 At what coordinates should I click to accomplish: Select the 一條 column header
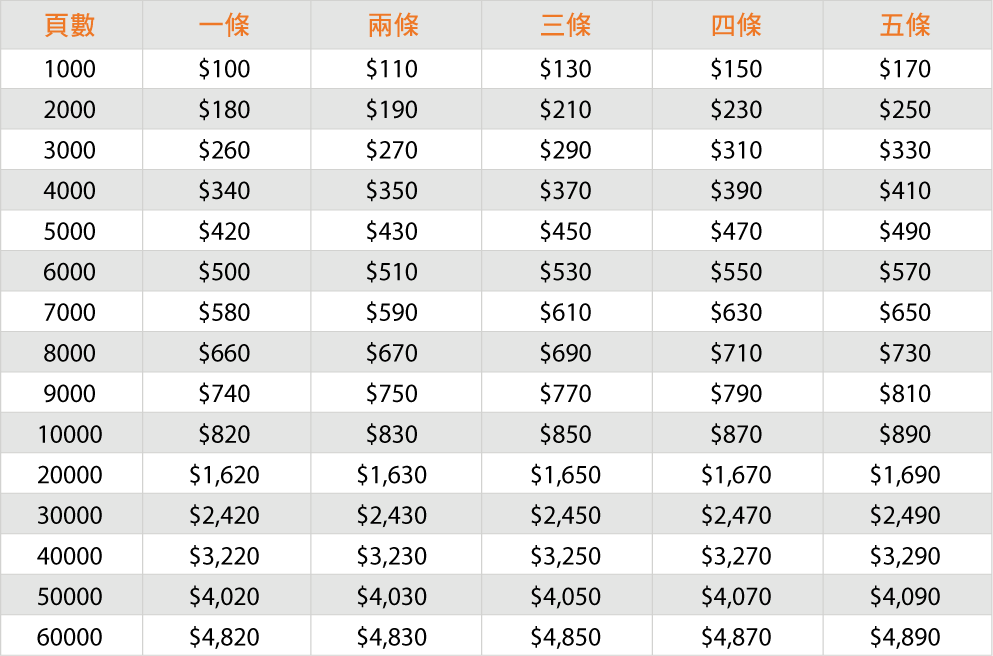[224, 25]
